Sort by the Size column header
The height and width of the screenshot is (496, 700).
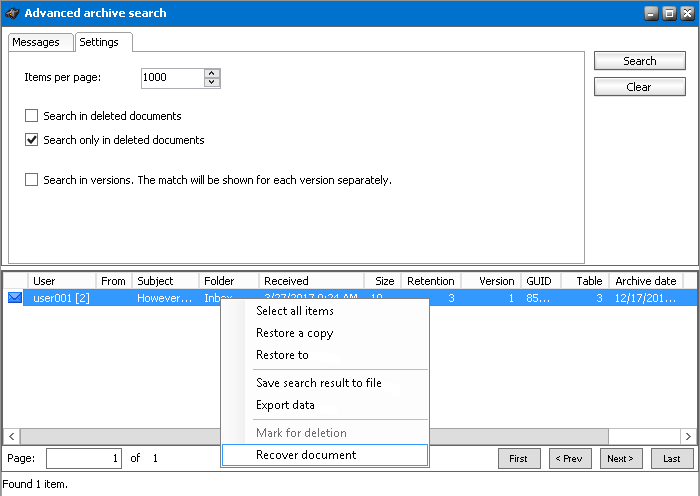(383, 281)
